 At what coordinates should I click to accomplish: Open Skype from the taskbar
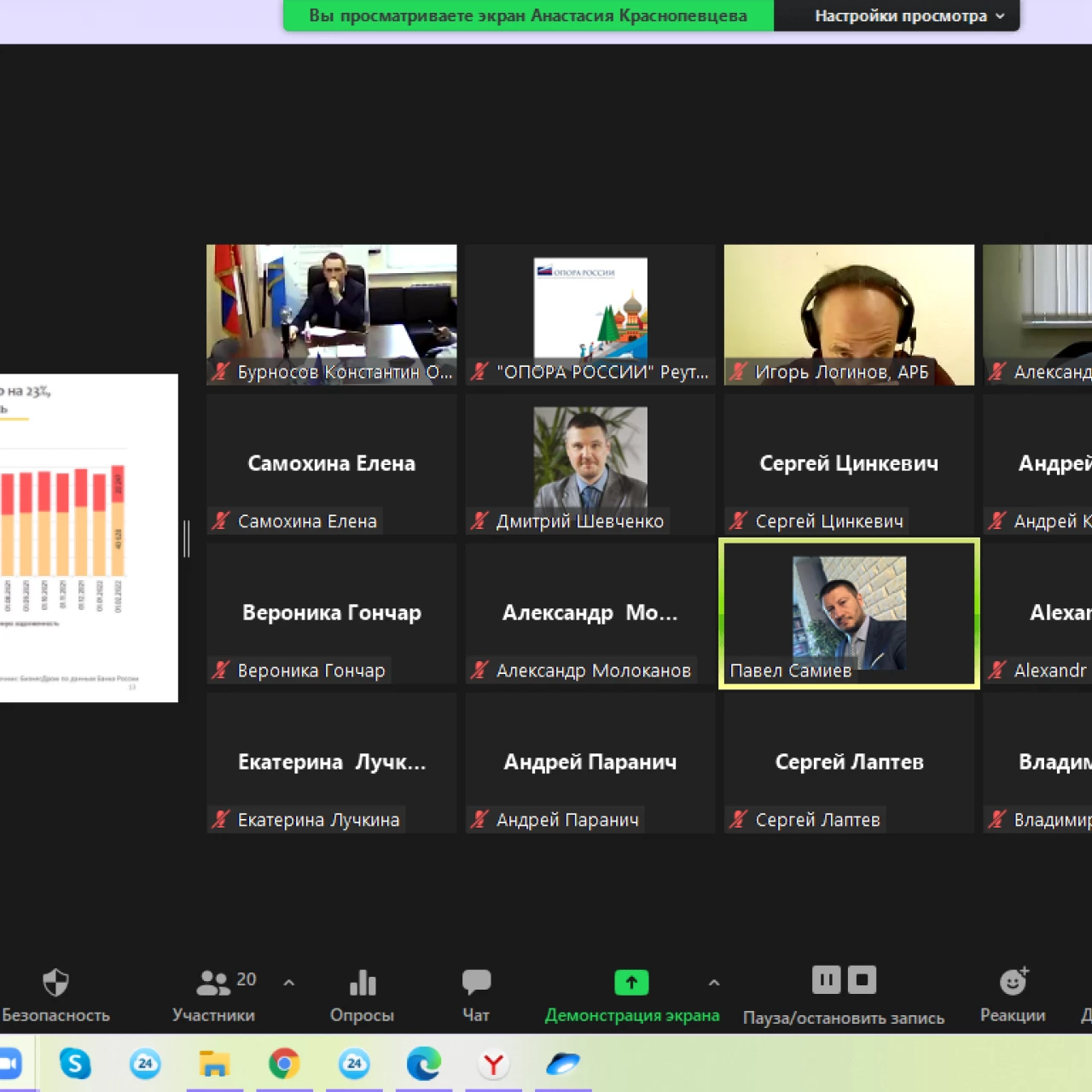tap(75, 1063)
